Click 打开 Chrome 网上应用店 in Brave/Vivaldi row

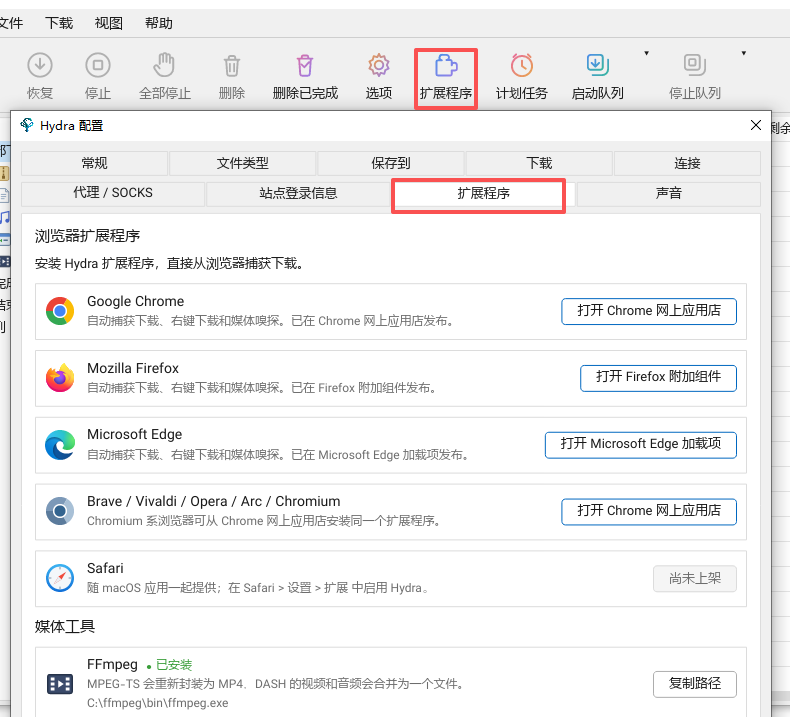[x=649, y=511]
